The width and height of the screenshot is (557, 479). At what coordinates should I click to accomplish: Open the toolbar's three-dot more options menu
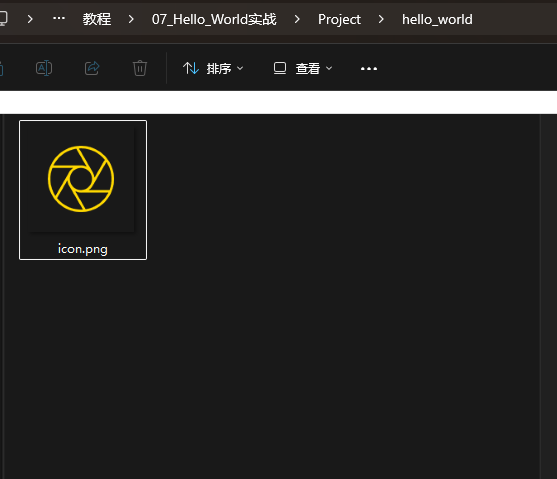[x=369, y=69]
